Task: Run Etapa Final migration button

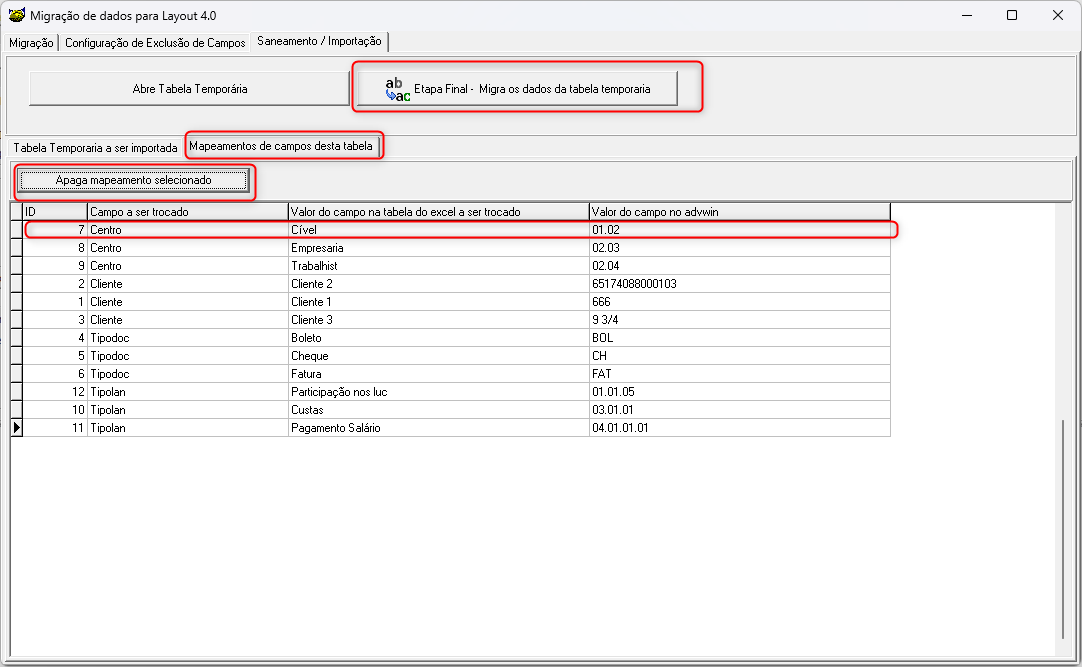Action: pos(517,89)
